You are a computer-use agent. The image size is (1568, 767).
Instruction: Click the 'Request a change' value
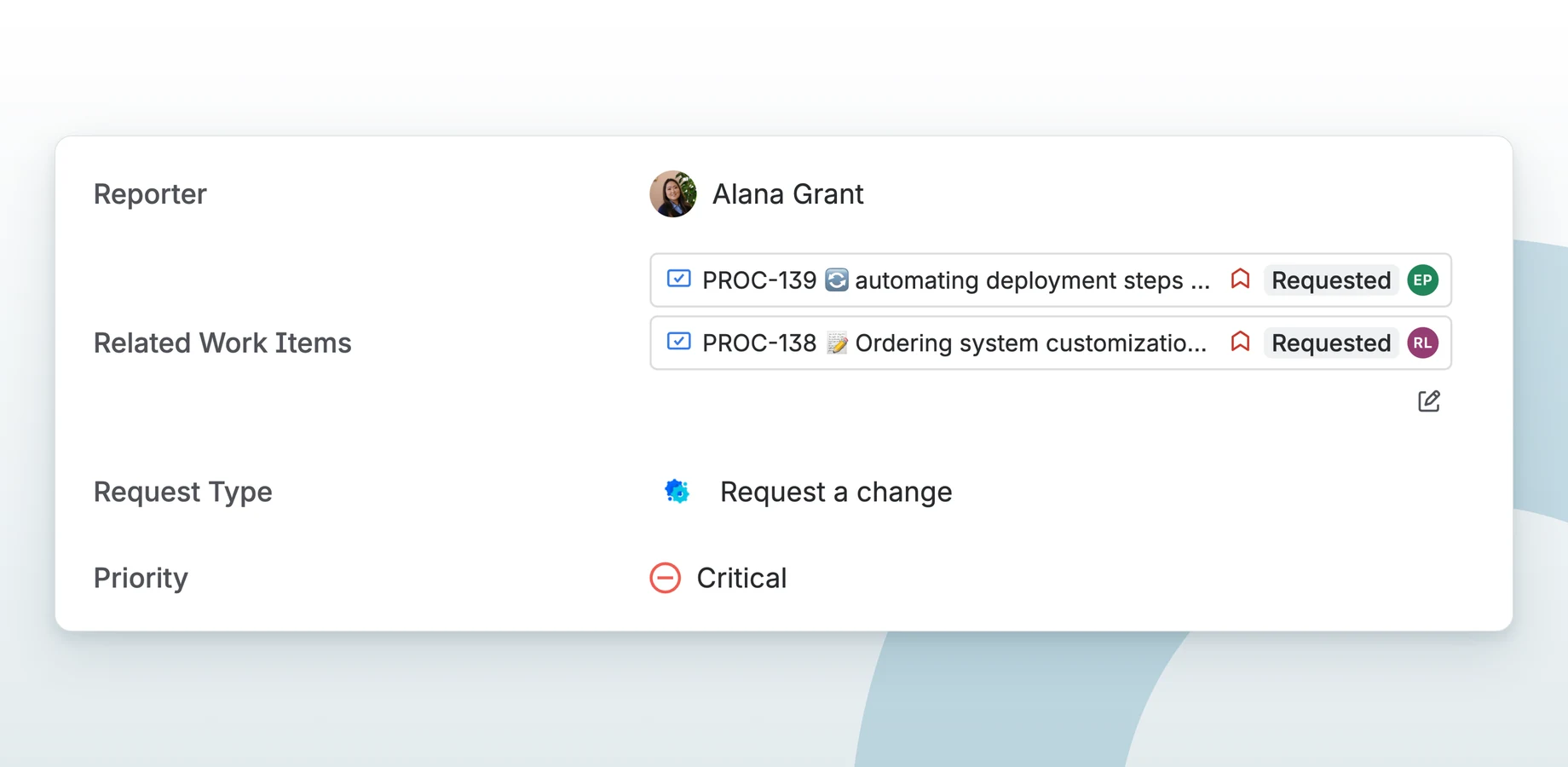836,492
